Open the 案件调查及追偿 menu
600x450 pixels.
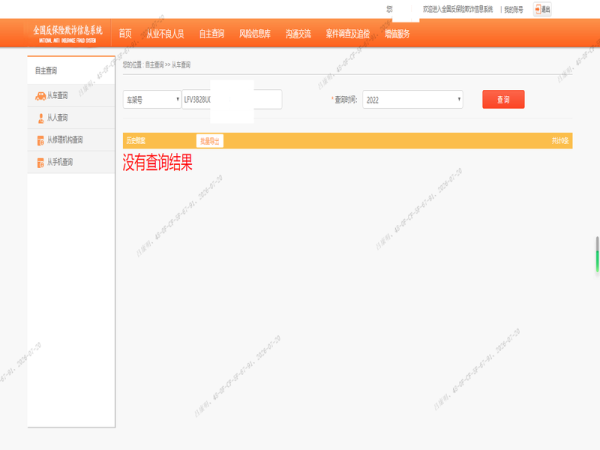348,34
